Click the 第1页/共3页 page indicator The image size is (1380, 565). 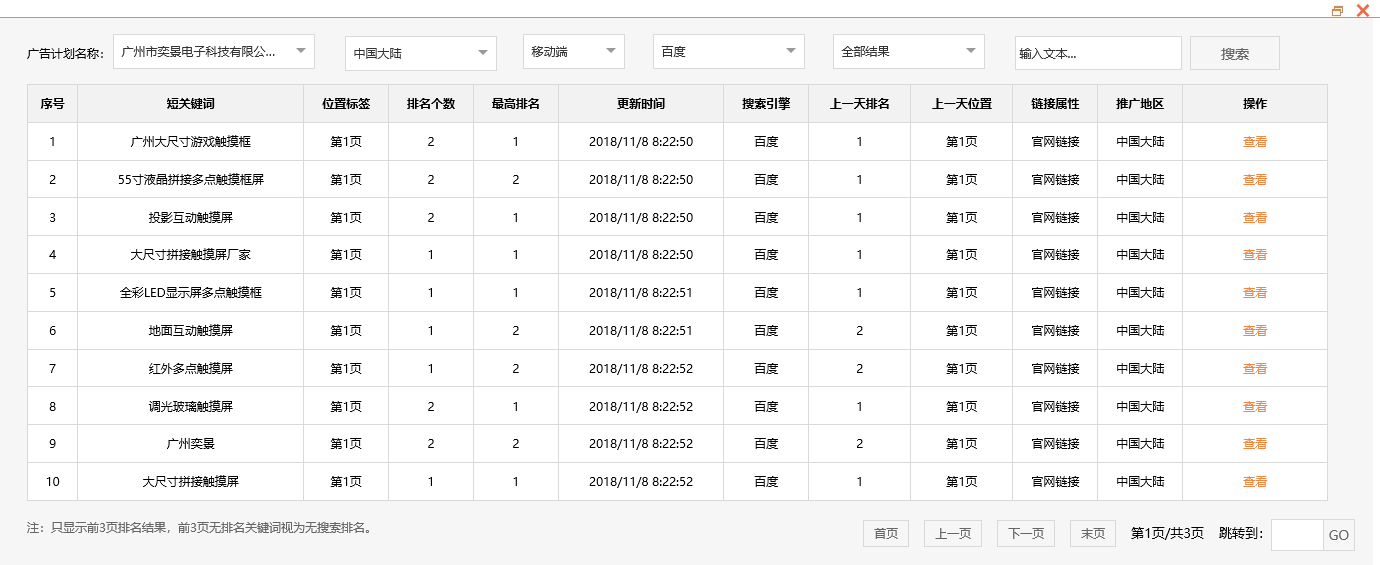[x=1167, y=534]
